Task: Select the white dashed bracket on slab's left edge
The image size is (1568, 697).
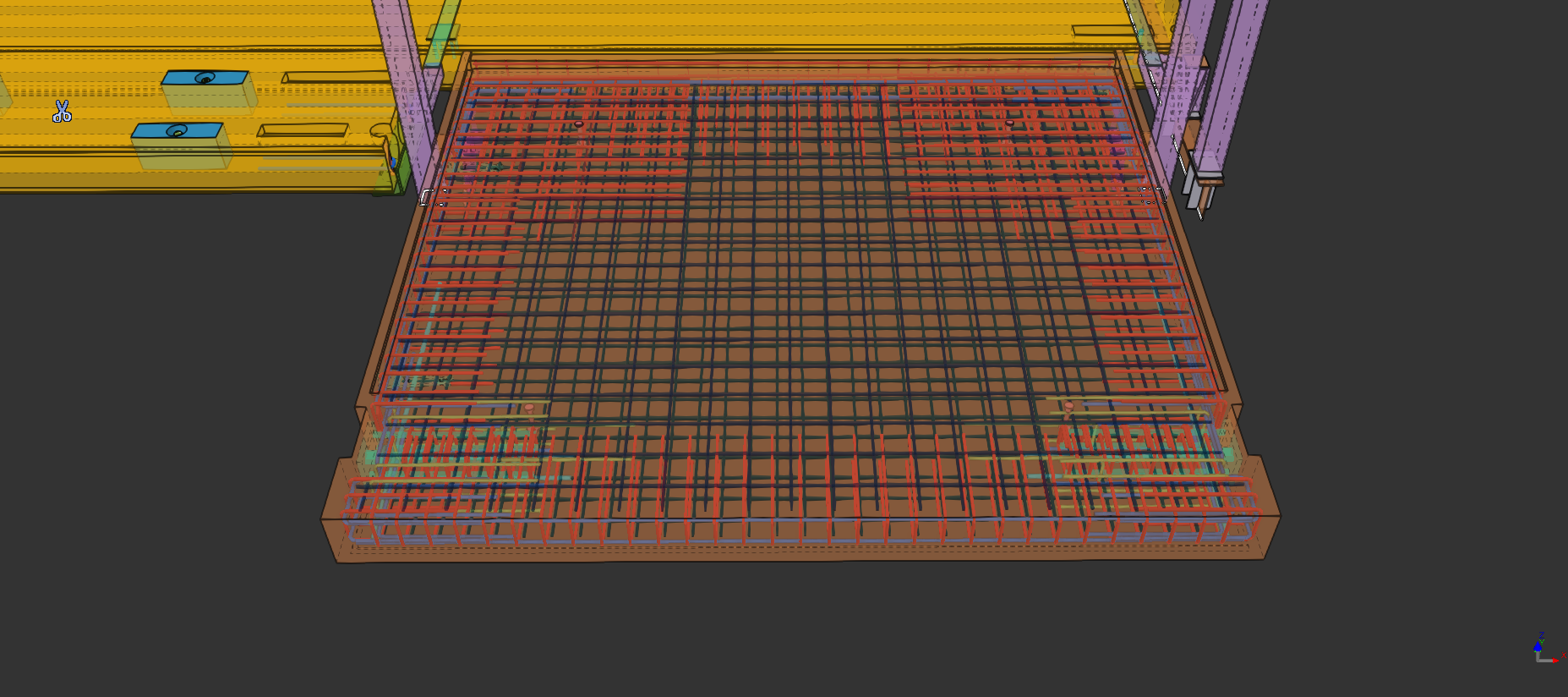Action: click(x=427, y=197)
